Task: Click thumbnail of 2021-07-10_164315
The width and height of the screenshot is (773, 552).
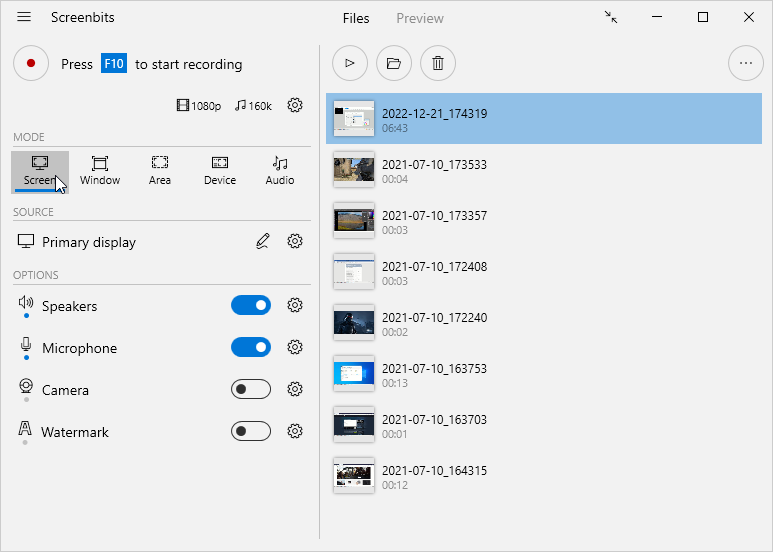Action: (x=354, y=476)
